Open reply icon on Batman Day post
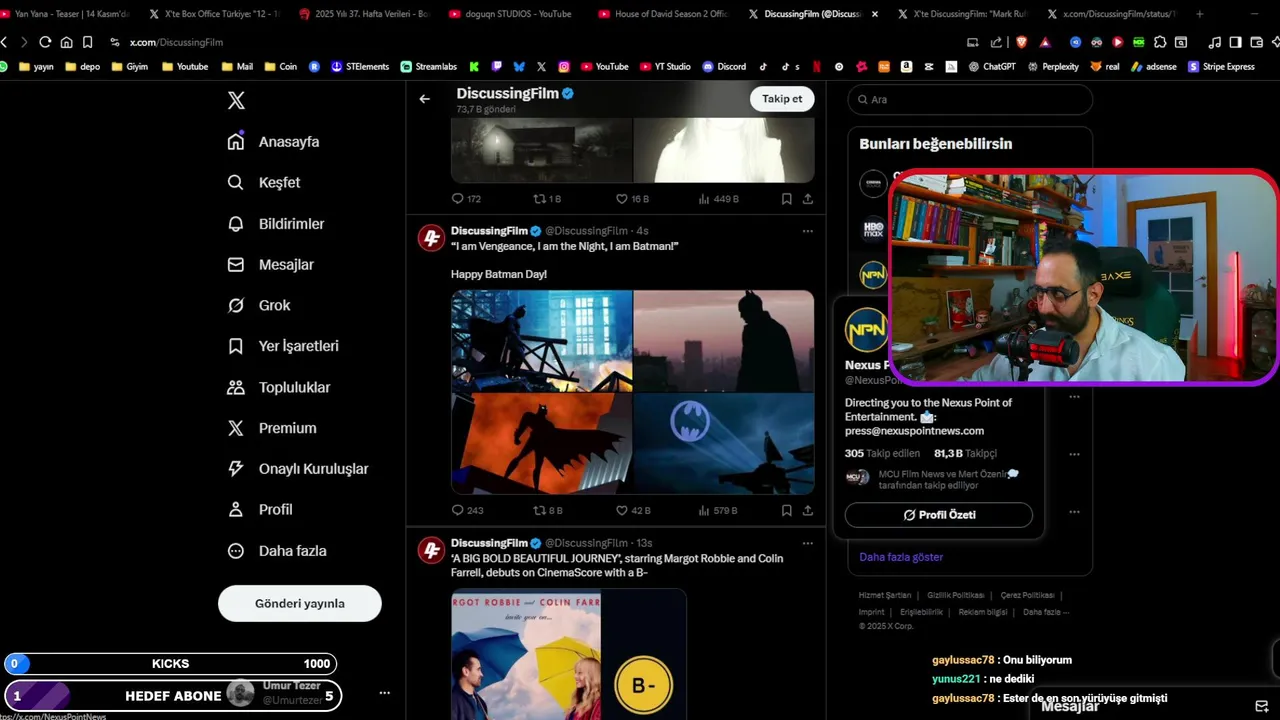 (x=458, y=510)
